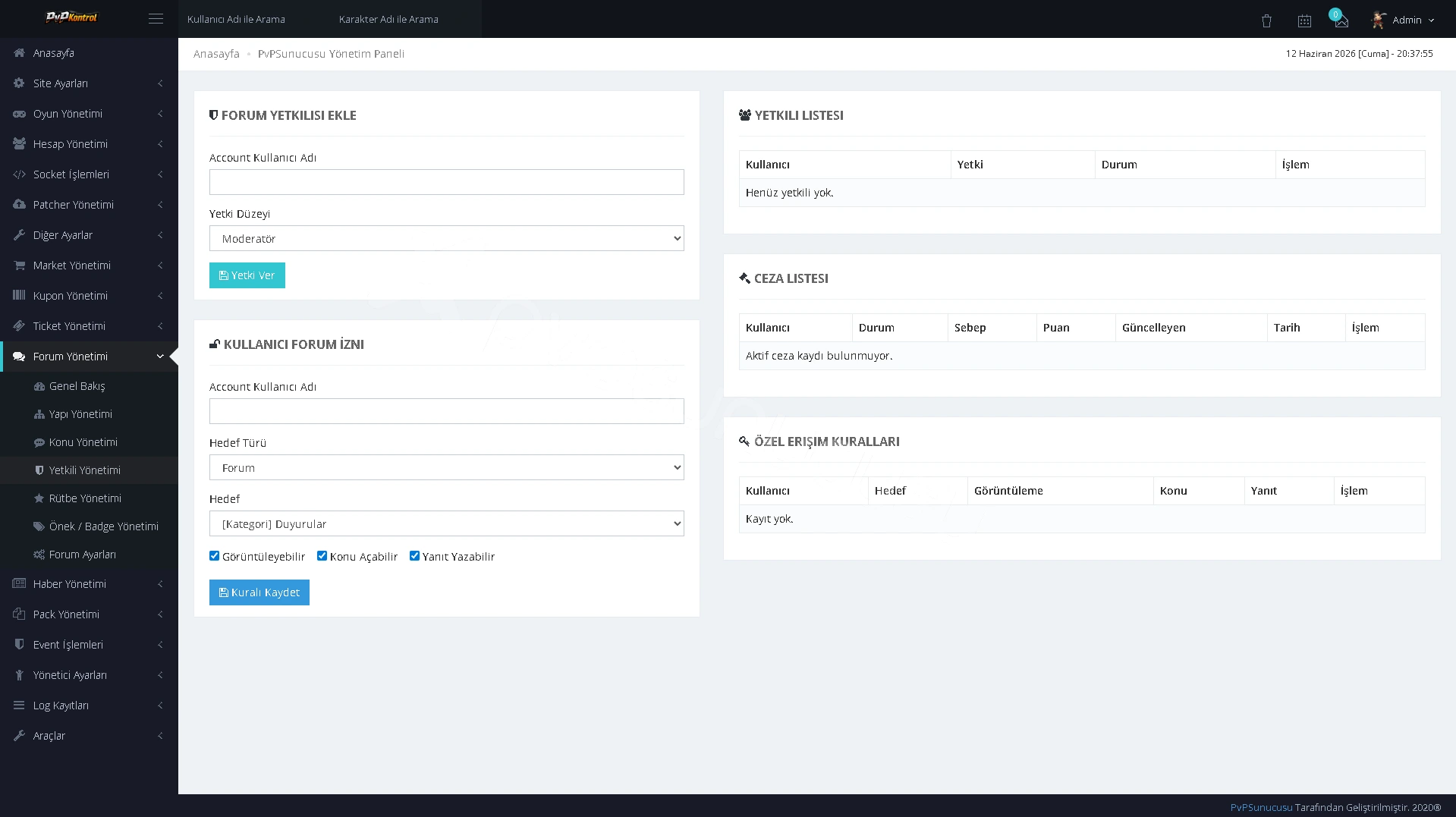This screenshot has width=1456, height=817.
Task: Click the dashboard icon beside Genel Bakış
Action: 39,386
